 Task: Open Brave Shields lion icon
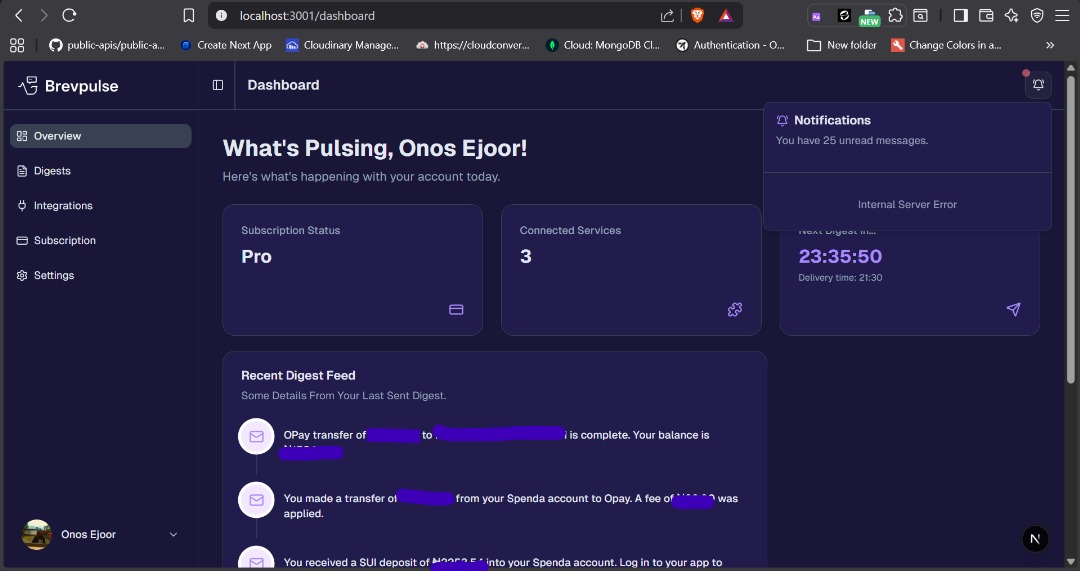click(697, 15)
